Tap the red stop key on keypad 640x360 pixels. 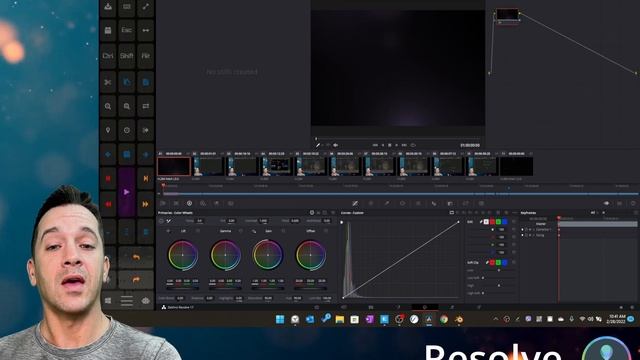pos(108,178)
